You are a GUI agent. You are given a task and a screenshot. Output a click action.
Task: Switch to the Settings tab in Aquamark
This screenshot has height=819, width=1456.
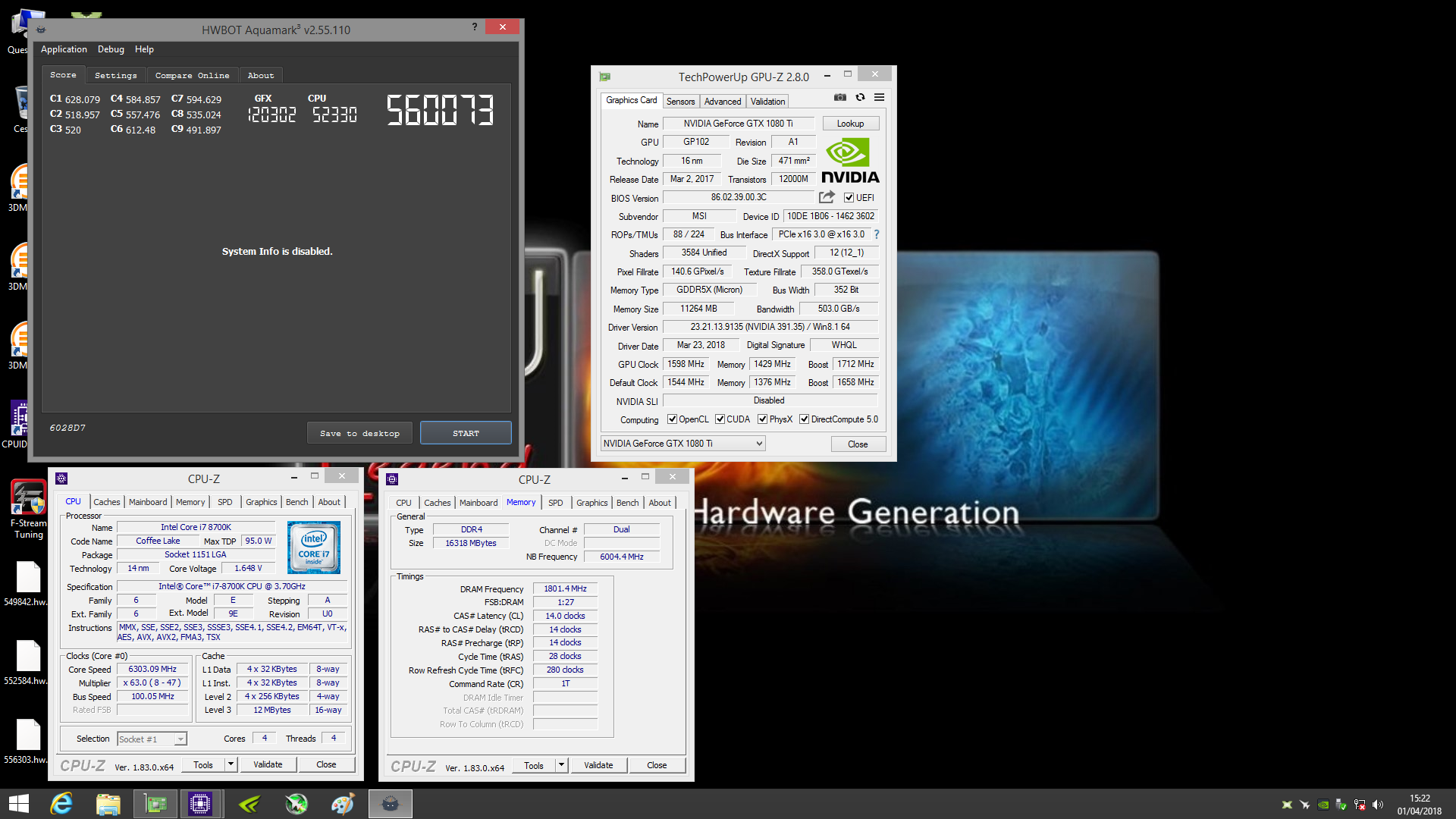pos(116,75)
